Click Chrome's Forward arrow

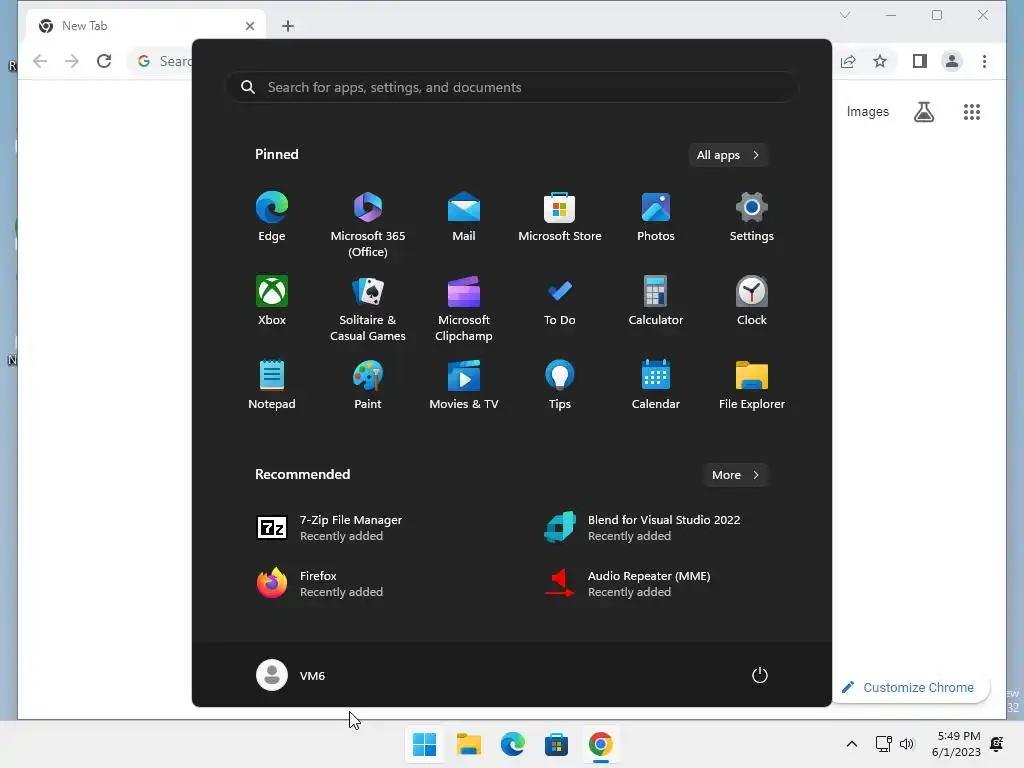(72, 61)
